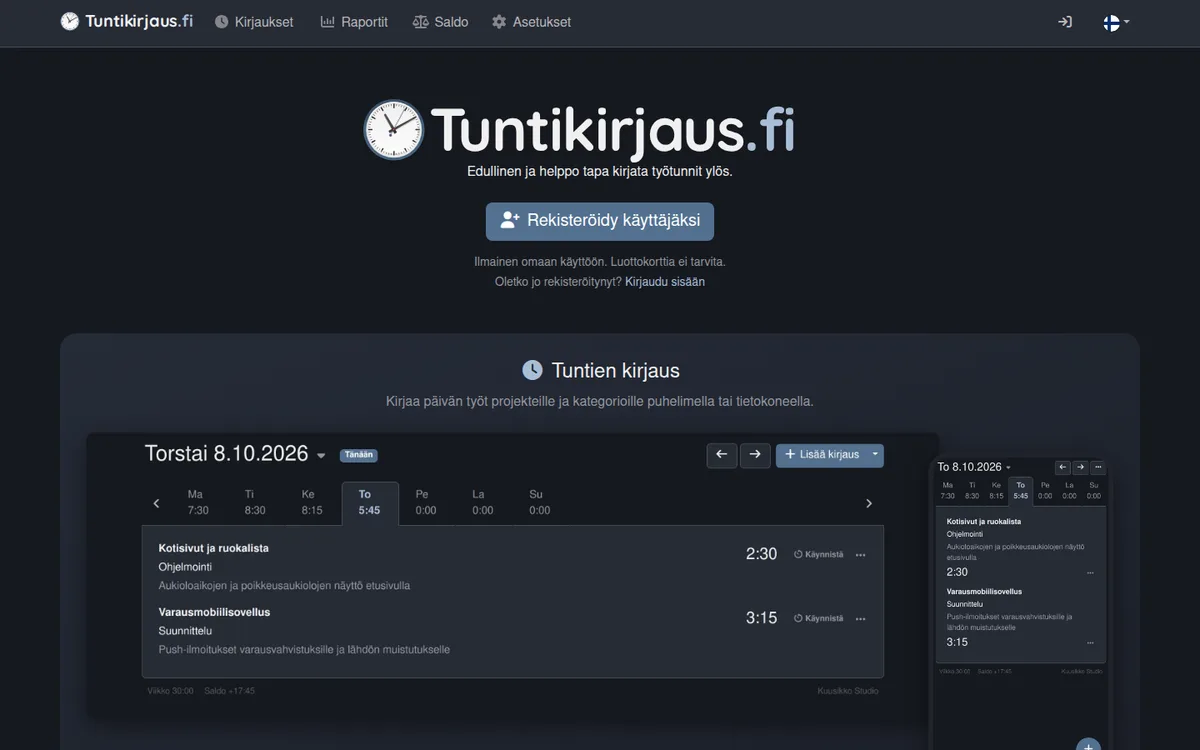Open the ellipsis menu of the 2:30 entry in the desktop preview

pyautogui.click(x=860, y=555)
